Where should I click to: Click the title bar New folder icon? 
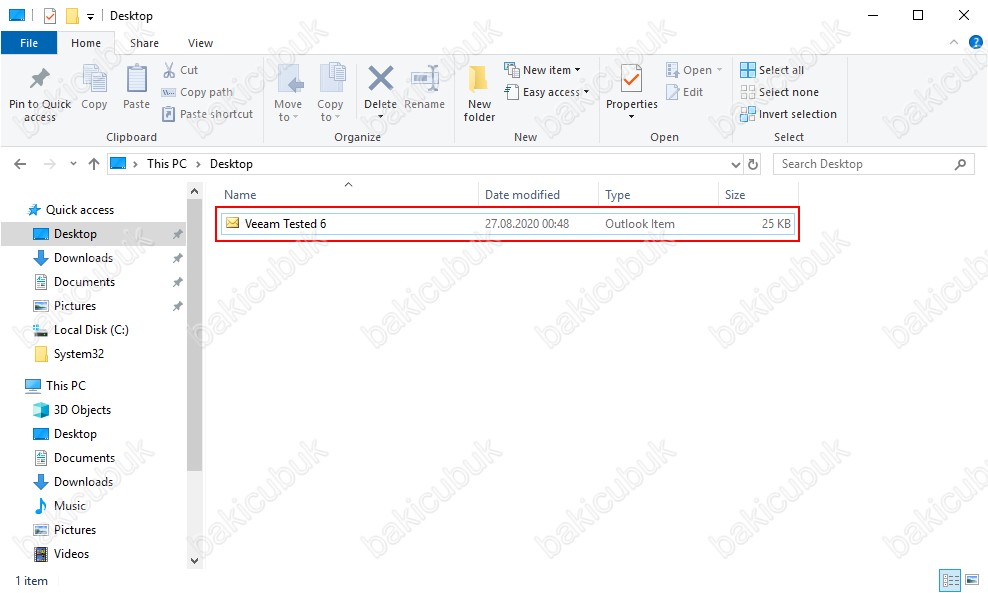click(72, 16)
